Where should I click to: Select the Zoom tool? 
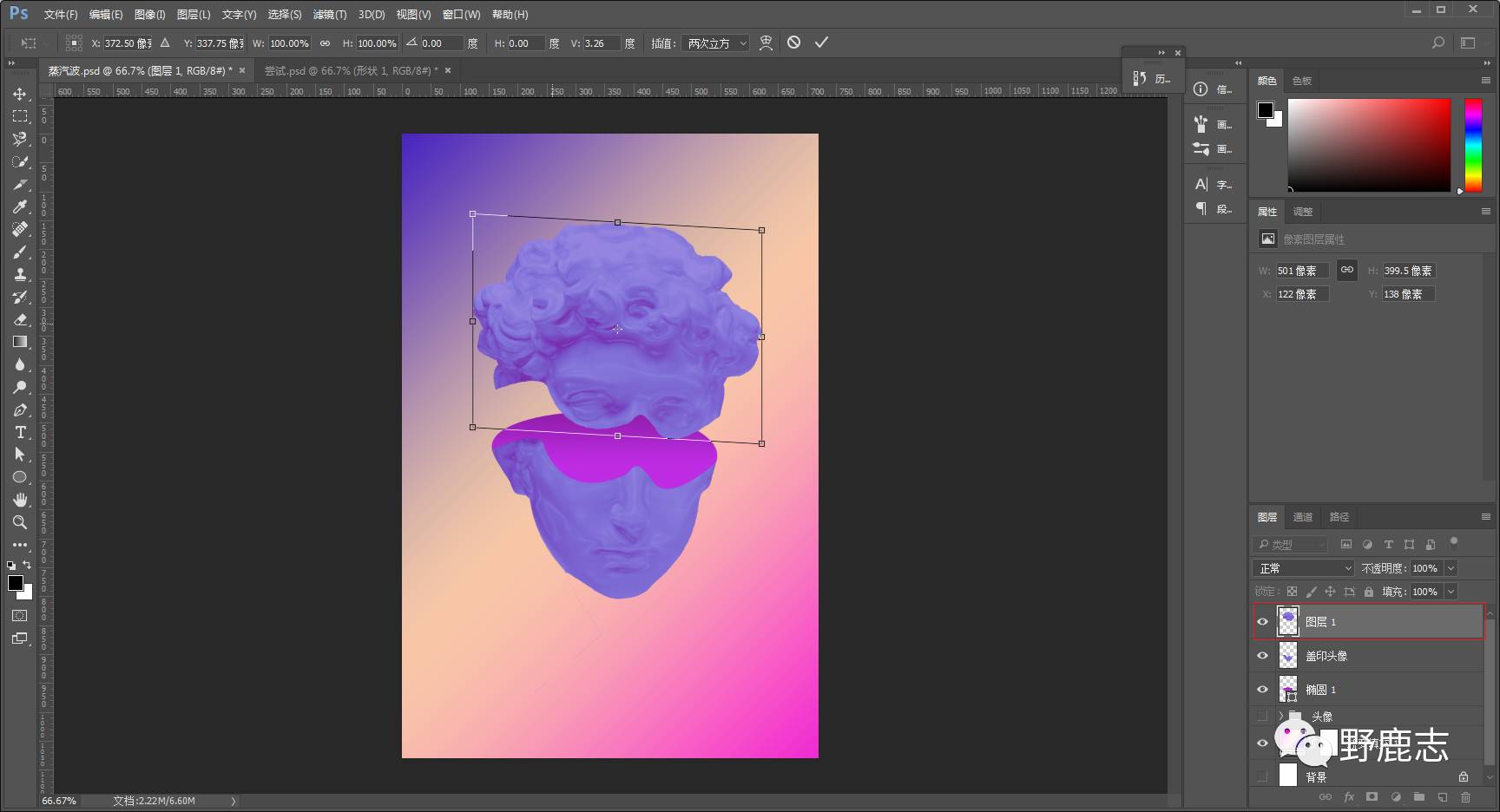pos(19,522)
